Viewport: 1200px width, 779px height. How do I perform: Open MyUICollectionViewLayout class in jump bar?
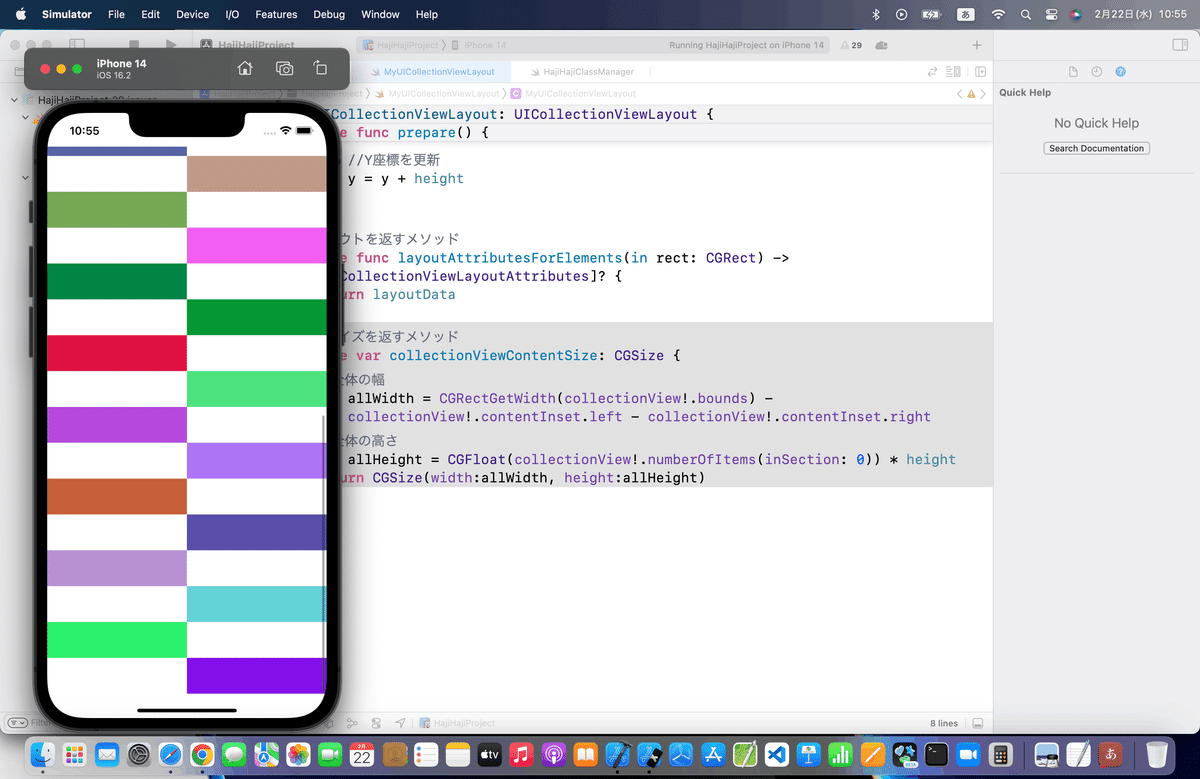pos(573,94)
